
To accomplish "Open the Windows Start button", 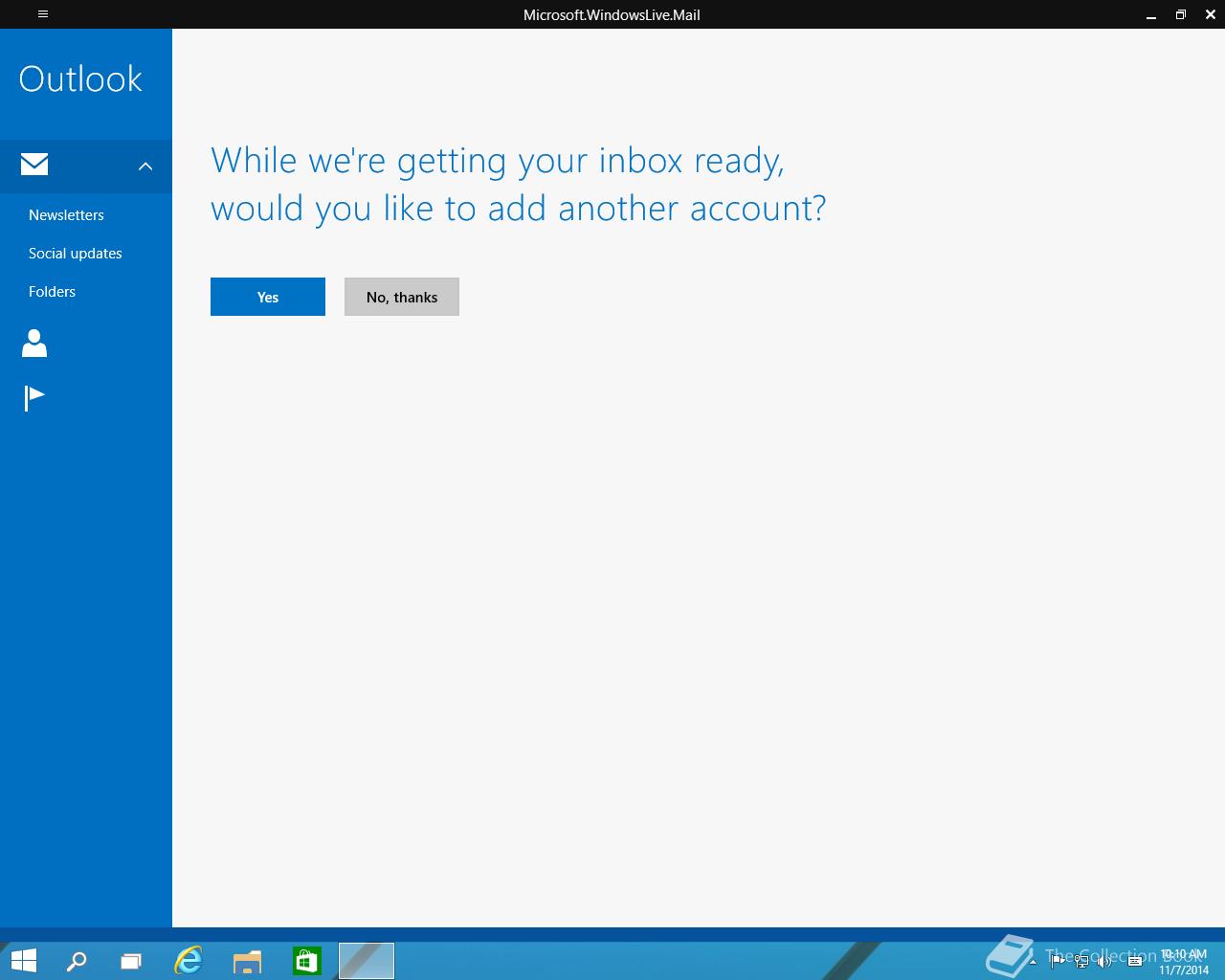I will (x=24, y=961).
